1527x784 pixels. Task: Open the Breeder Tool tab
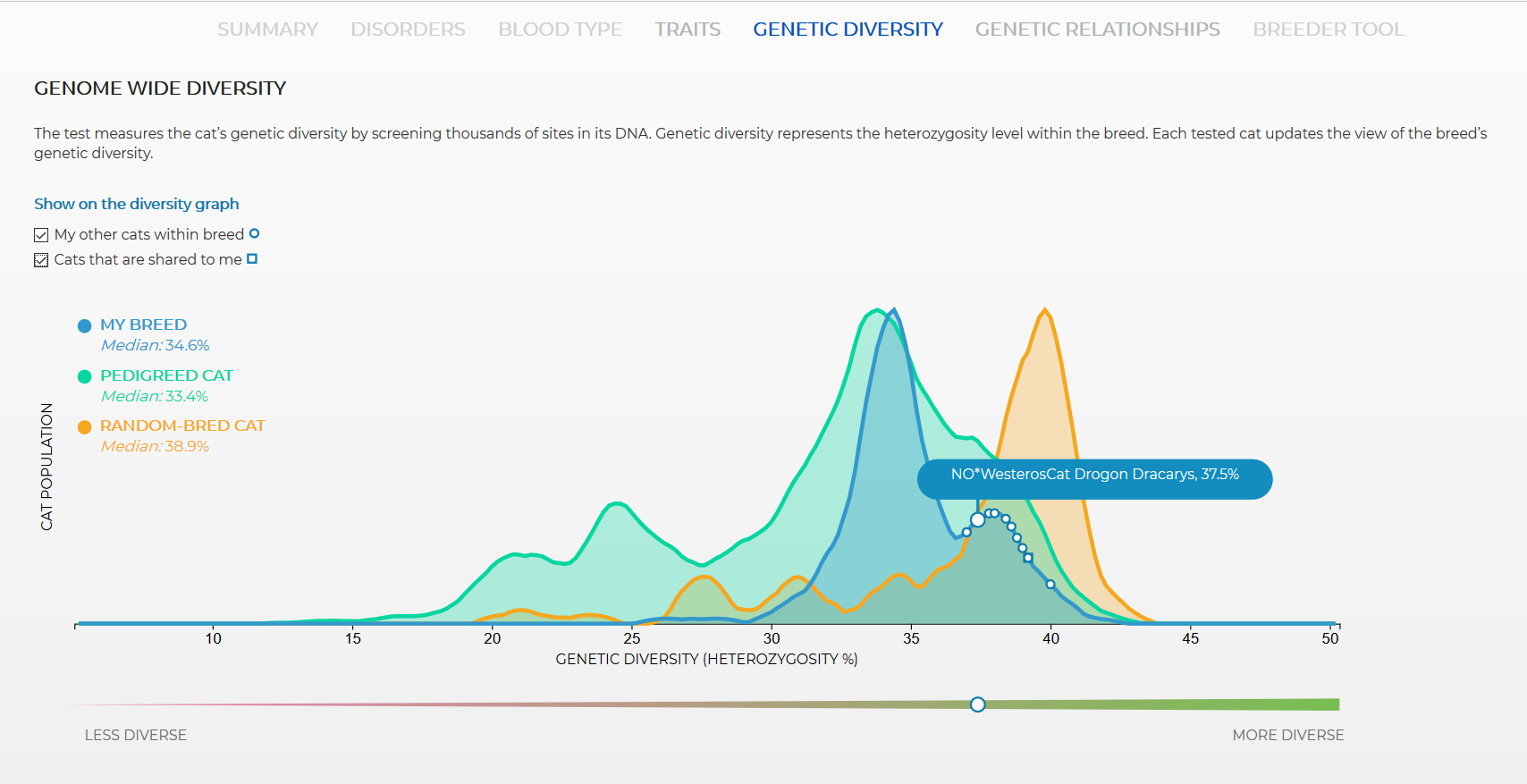tap(1329, 30)
